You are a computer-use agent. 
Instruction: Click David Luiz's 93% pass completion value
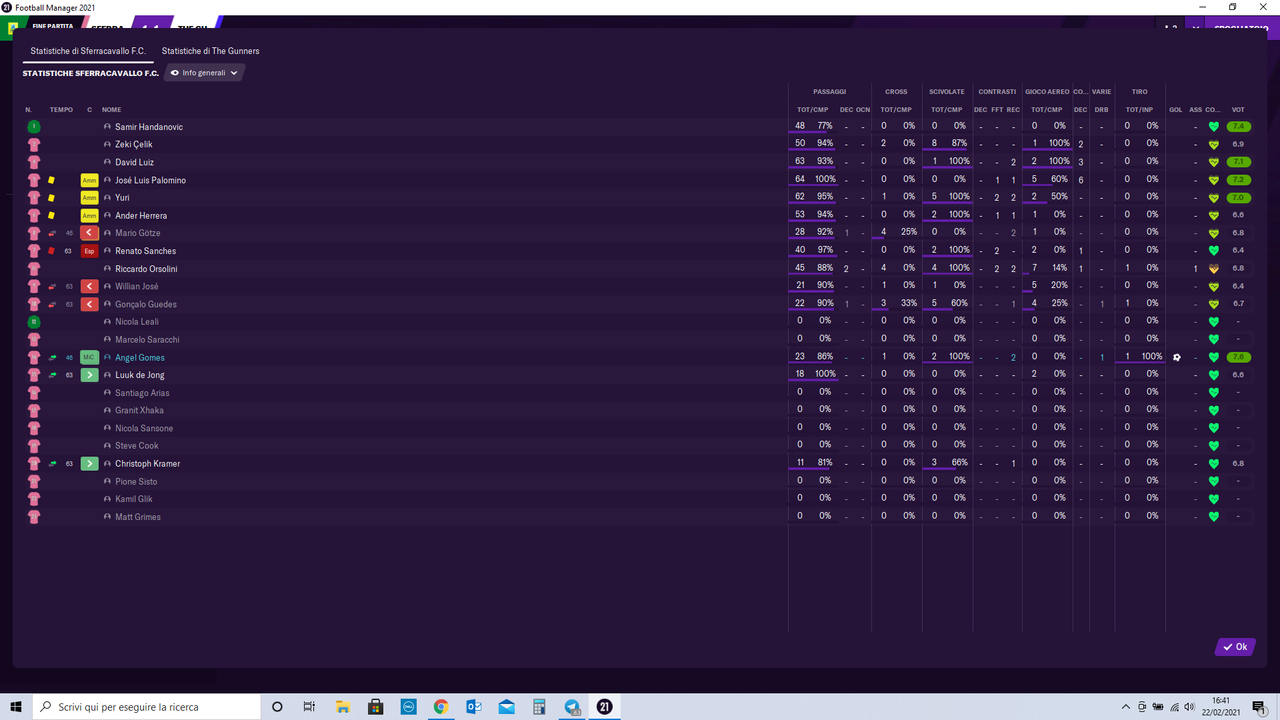point(825,162)
